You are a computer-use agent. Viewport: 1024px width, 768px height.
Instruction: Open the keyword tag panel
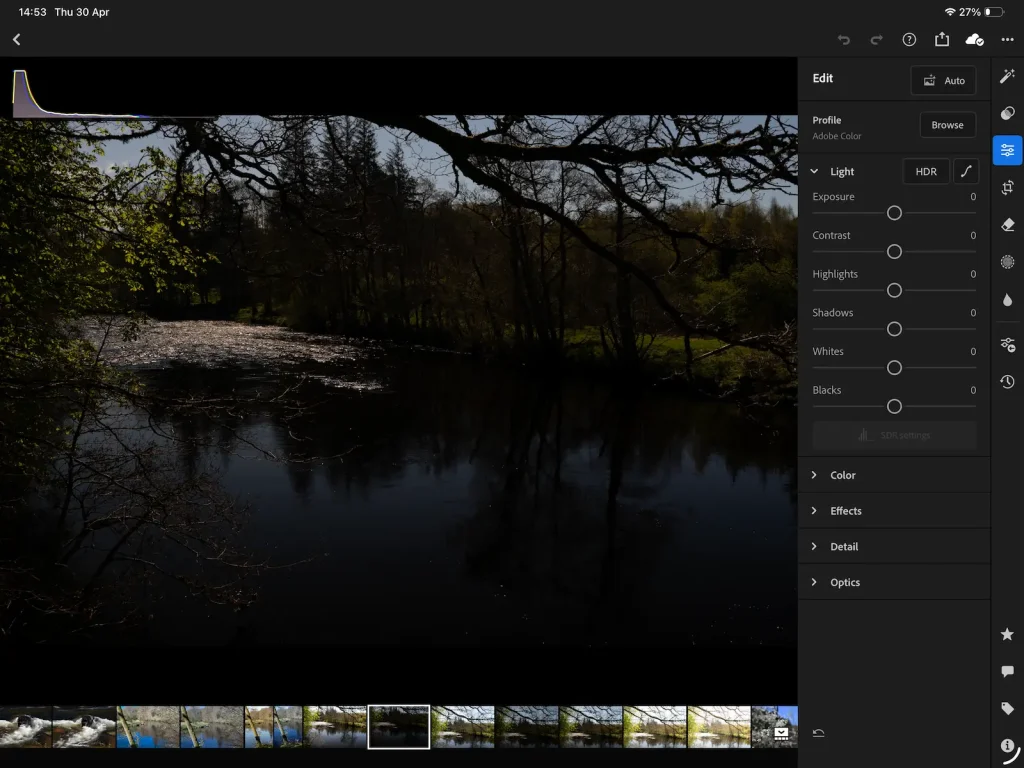point(1008,707)
